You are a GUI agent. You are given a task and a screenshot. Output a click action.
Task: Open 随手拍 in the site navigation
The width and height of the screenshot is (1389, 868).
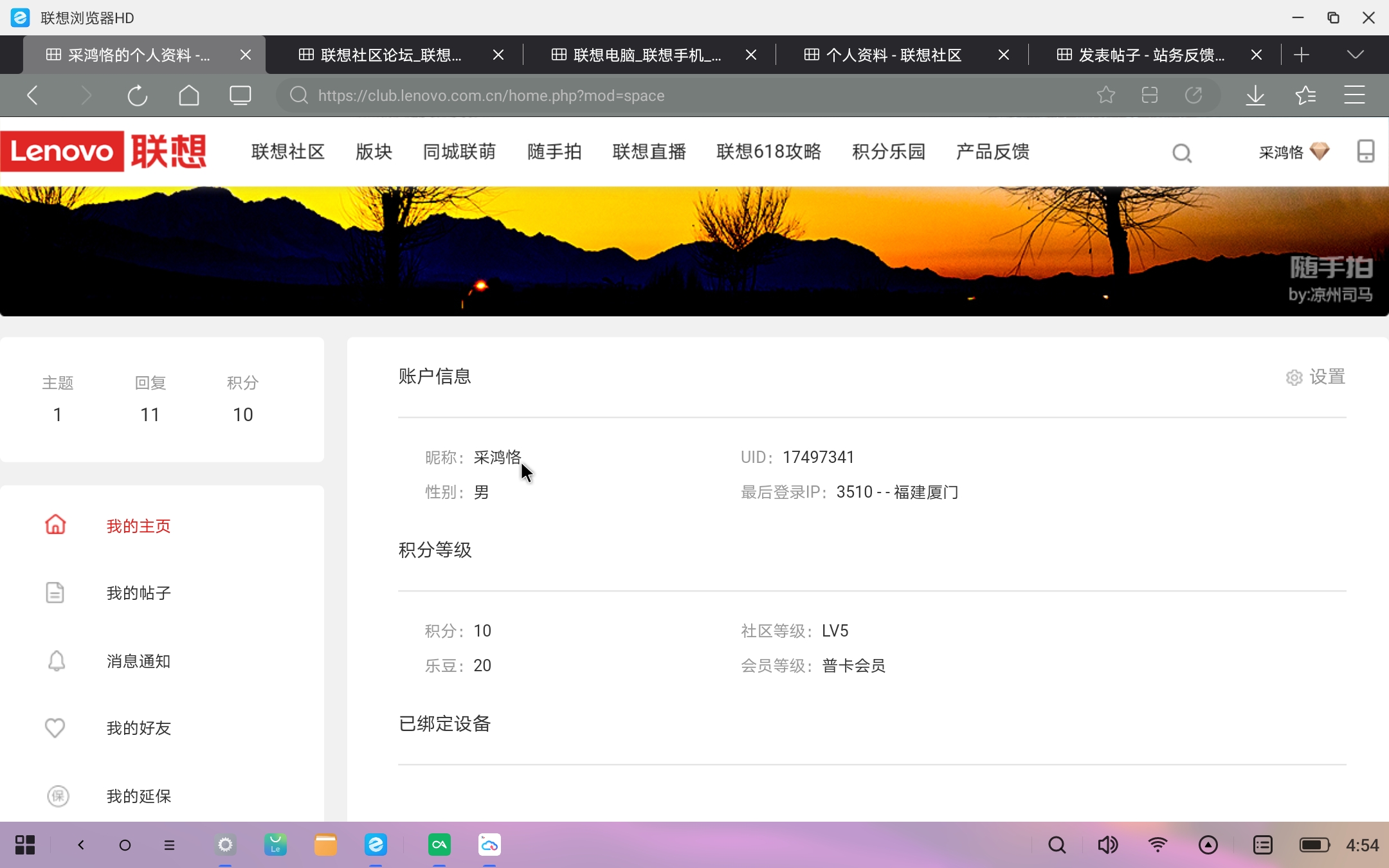[x=554, y=152]
